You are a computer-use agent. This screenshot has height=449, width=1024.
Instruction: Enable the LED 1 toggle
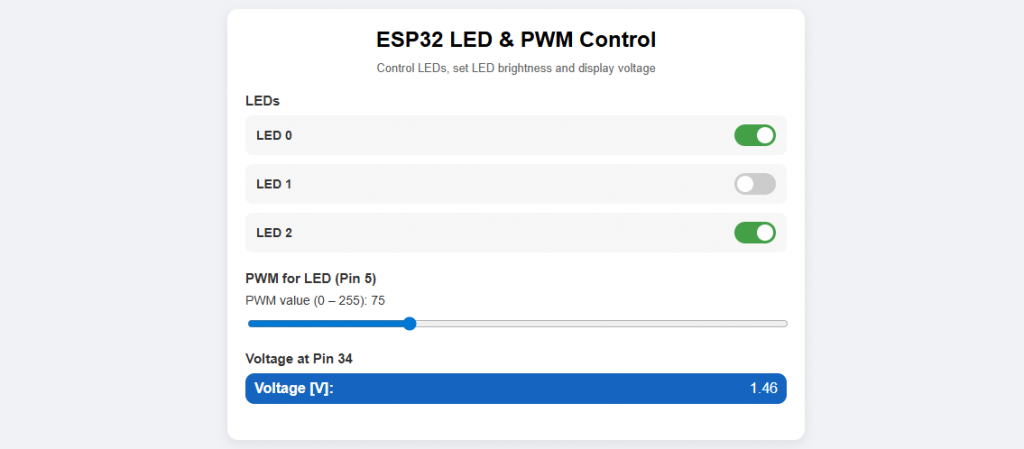pyautogui.click(x=755, y=184)
